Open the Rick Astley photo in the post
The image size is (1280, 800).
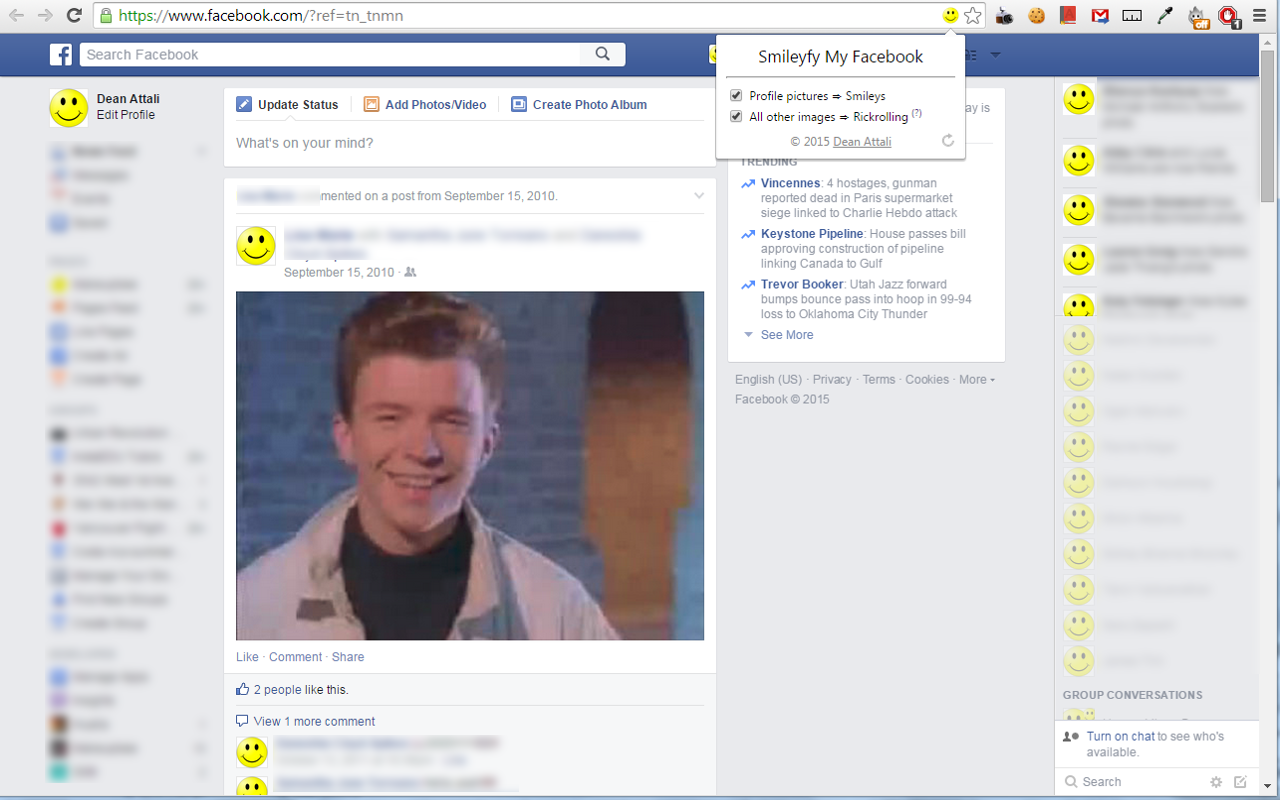[470, 465]
